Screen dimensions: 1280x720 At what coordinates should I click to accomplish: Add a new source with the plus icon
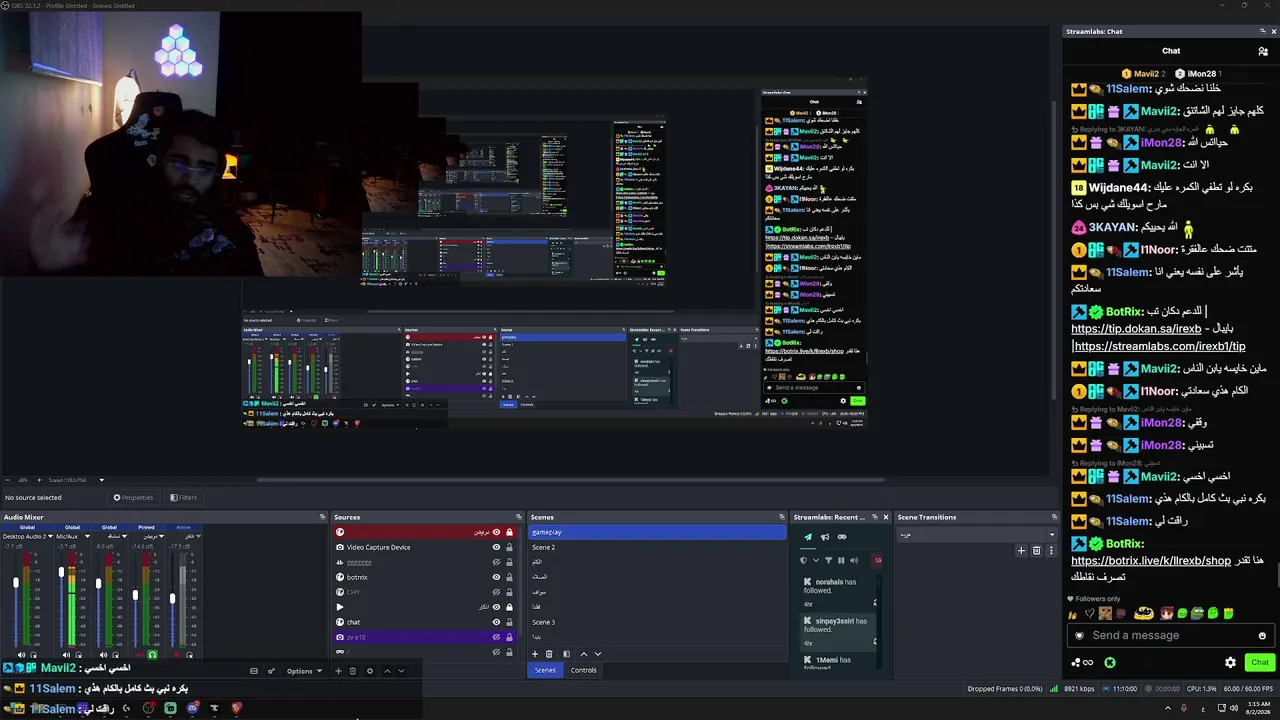[338, 671]
